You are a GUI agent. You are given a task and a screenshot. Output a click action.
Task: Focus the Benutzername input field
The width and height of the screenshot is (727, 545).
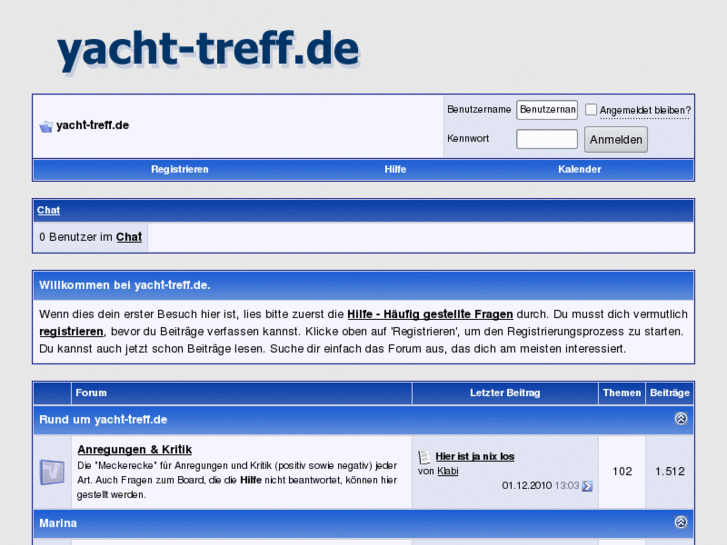(x=547, y=110)
